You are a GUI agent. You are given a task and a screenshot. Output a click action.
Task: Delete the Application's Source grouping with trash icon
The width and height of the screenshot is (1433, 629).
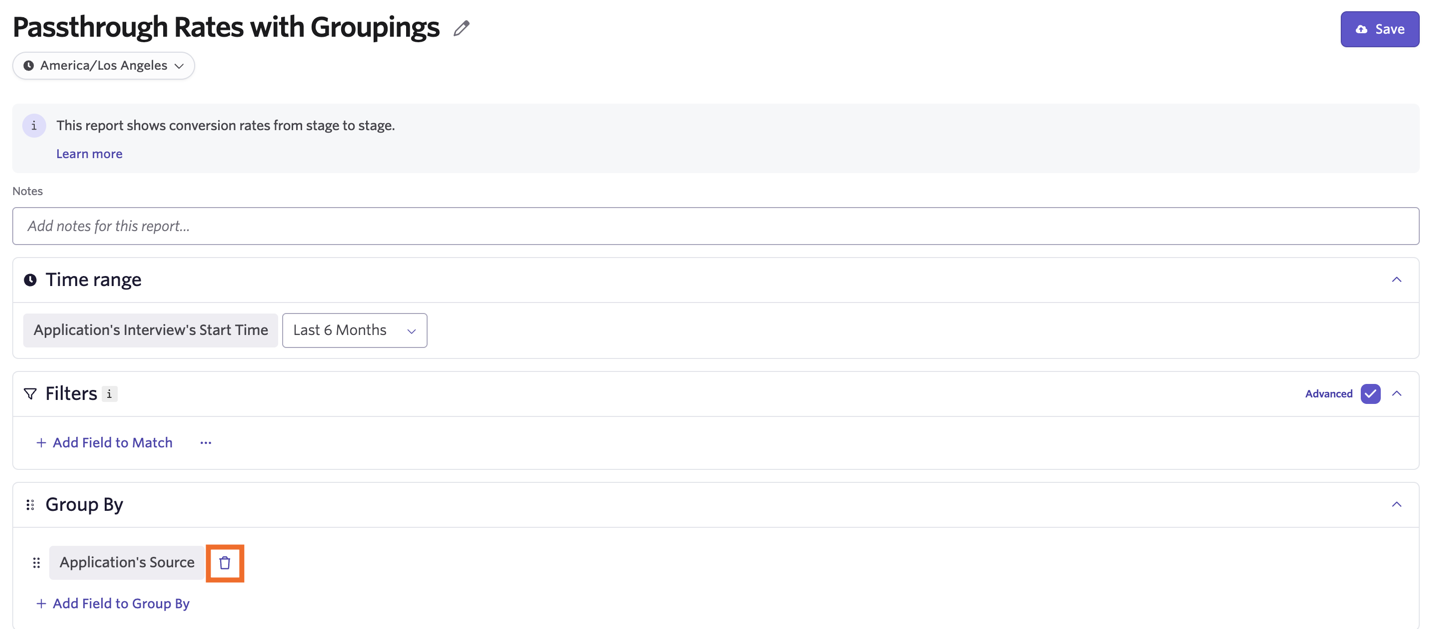pos(225,563)
